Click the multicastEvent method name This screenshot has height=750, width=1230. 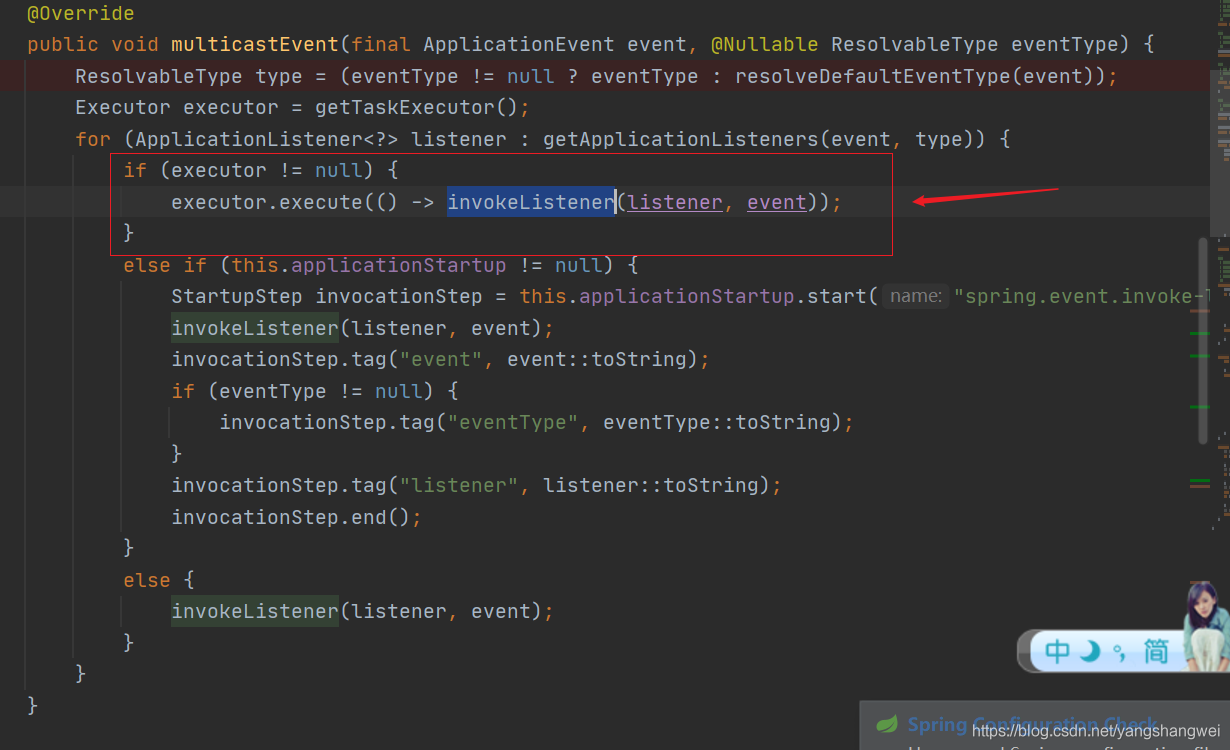[255, 45]
